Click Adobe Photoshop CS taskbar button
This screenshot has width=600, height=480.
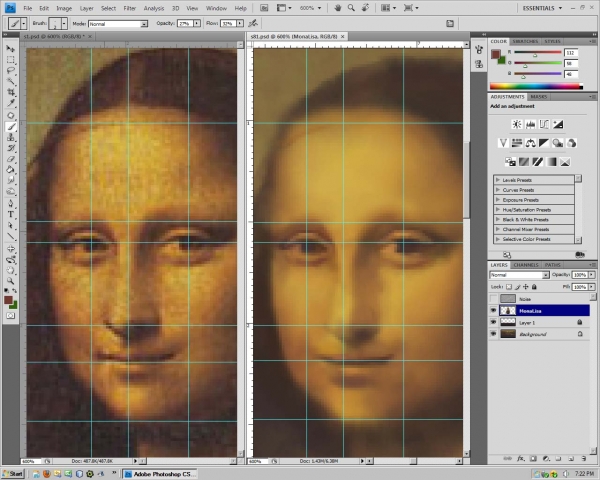click(160, 474)
